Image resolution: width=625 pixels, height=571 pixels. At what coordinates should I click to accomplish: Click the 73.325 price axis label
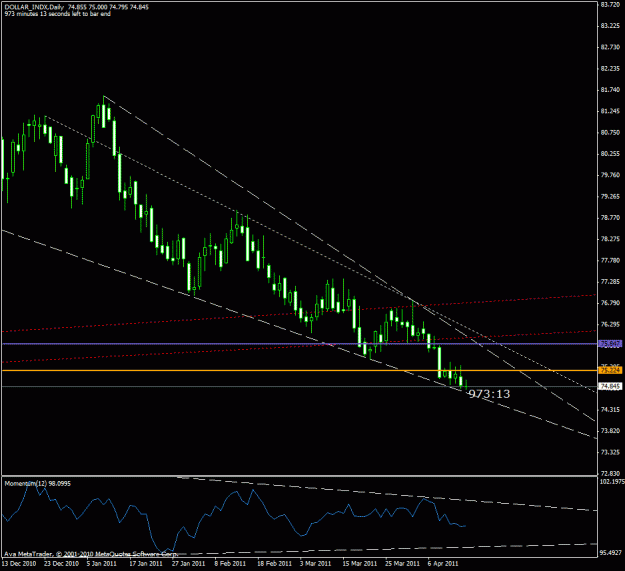(x=610, y=452)
